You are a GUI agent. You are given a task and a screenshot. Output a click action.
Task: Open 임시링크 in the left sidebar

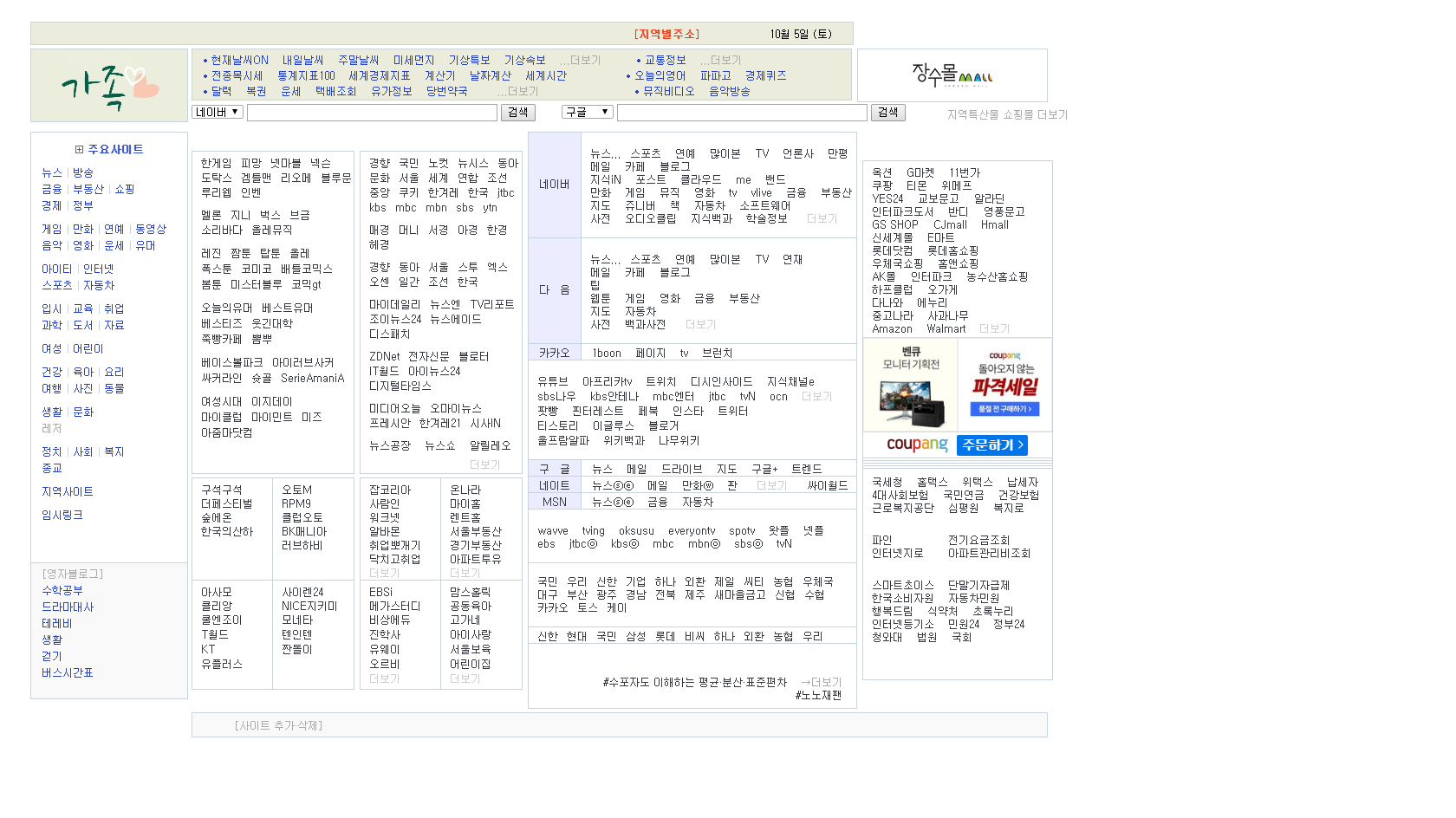coord(62,515)
